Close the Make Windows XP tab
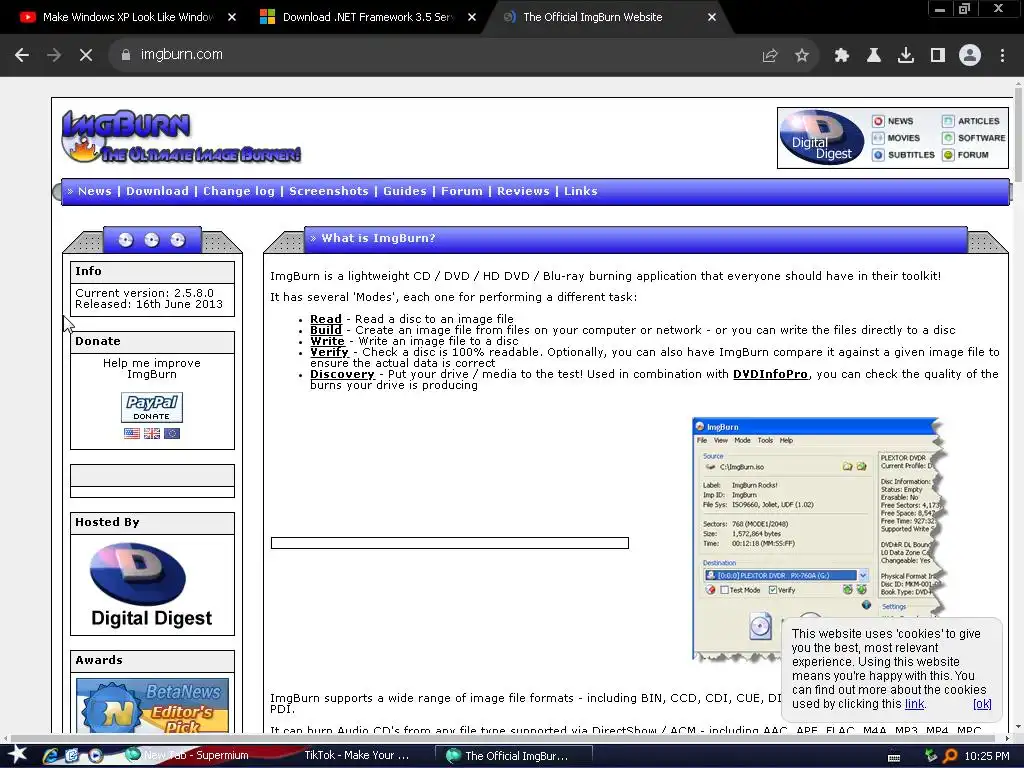This screenshot has width=1024, height=768. pyautogui.click(x=232, y=17)
